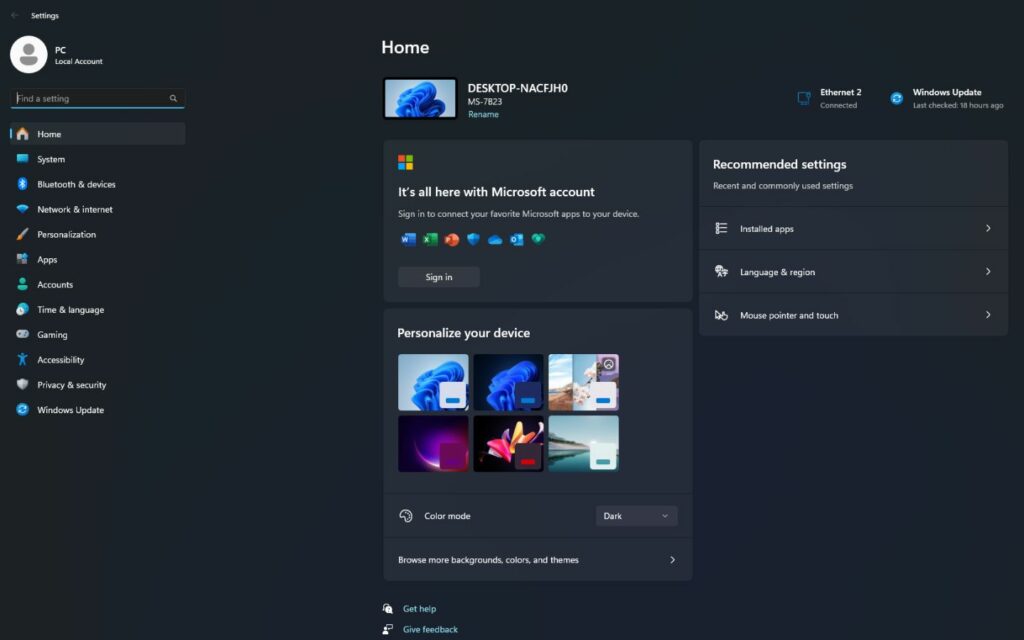Click the OneDrive cloud icon
The width and height of the screenshot is (1024, 640).
tap(494, 239)
